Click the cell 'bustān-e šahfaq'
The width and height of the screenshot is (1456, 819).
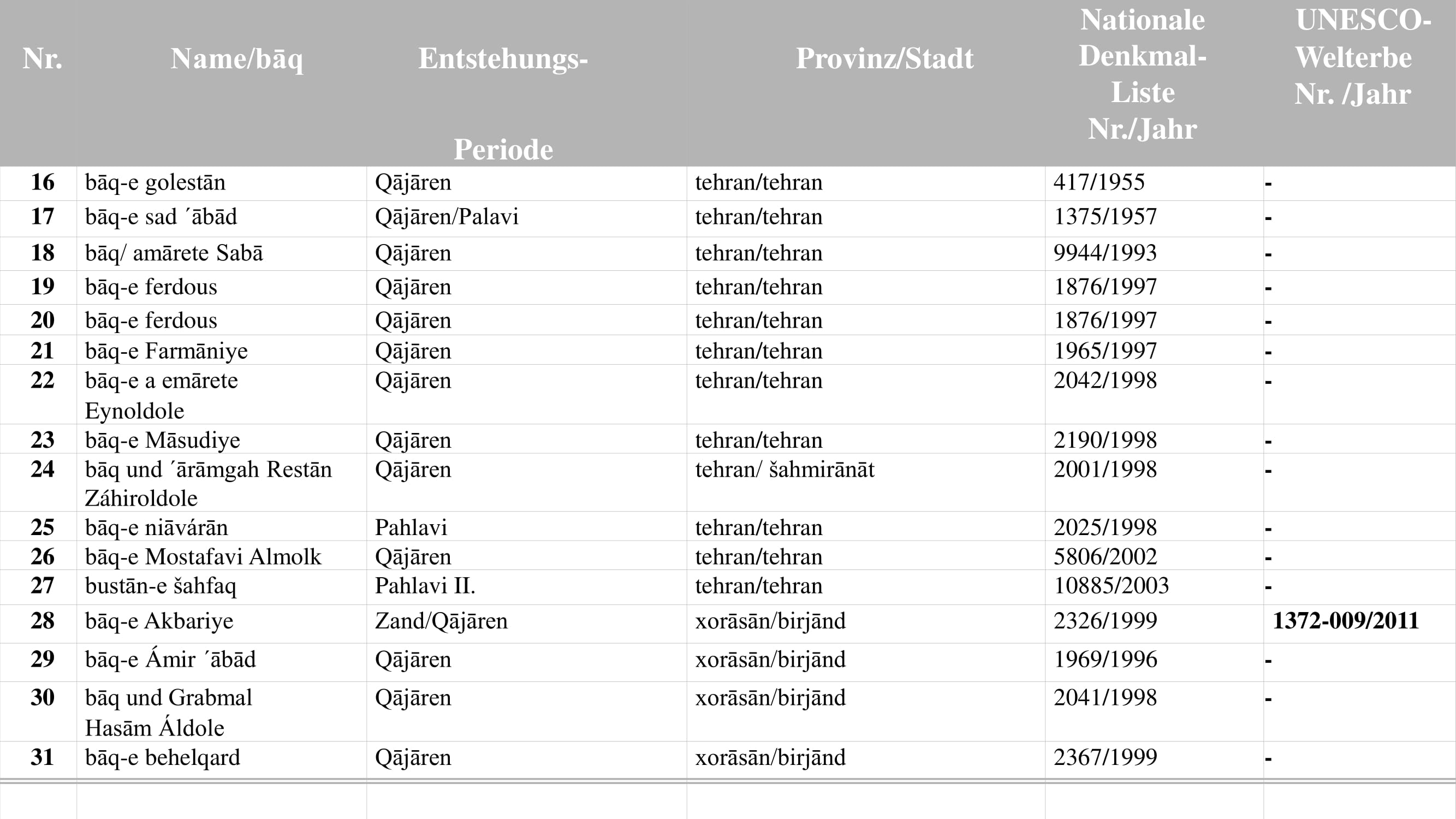click(161, 585)
